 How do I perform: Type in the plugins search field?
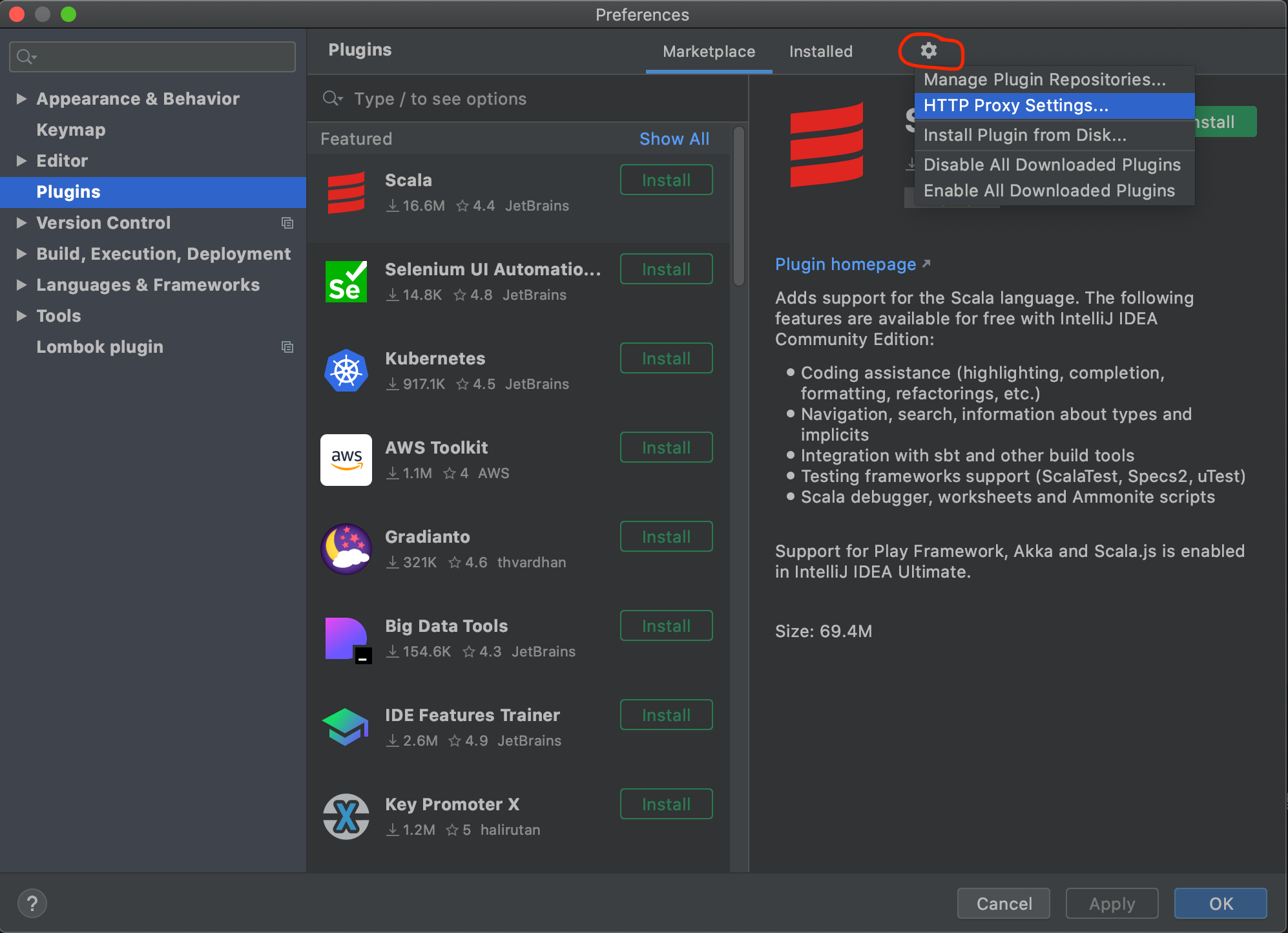(x=531, y=98)
